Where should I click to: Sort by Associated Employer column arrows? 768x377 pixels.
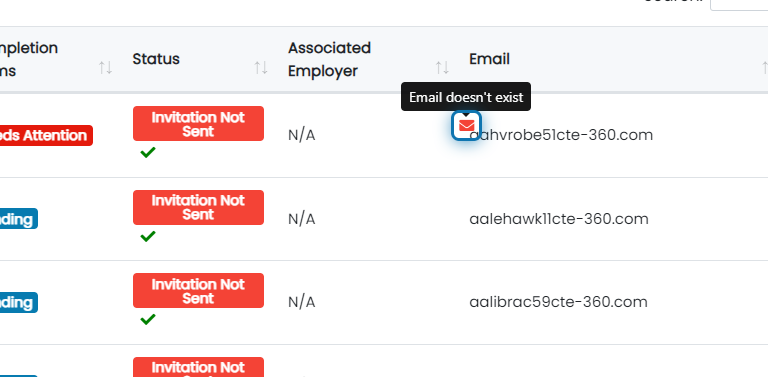pos(442,68)
